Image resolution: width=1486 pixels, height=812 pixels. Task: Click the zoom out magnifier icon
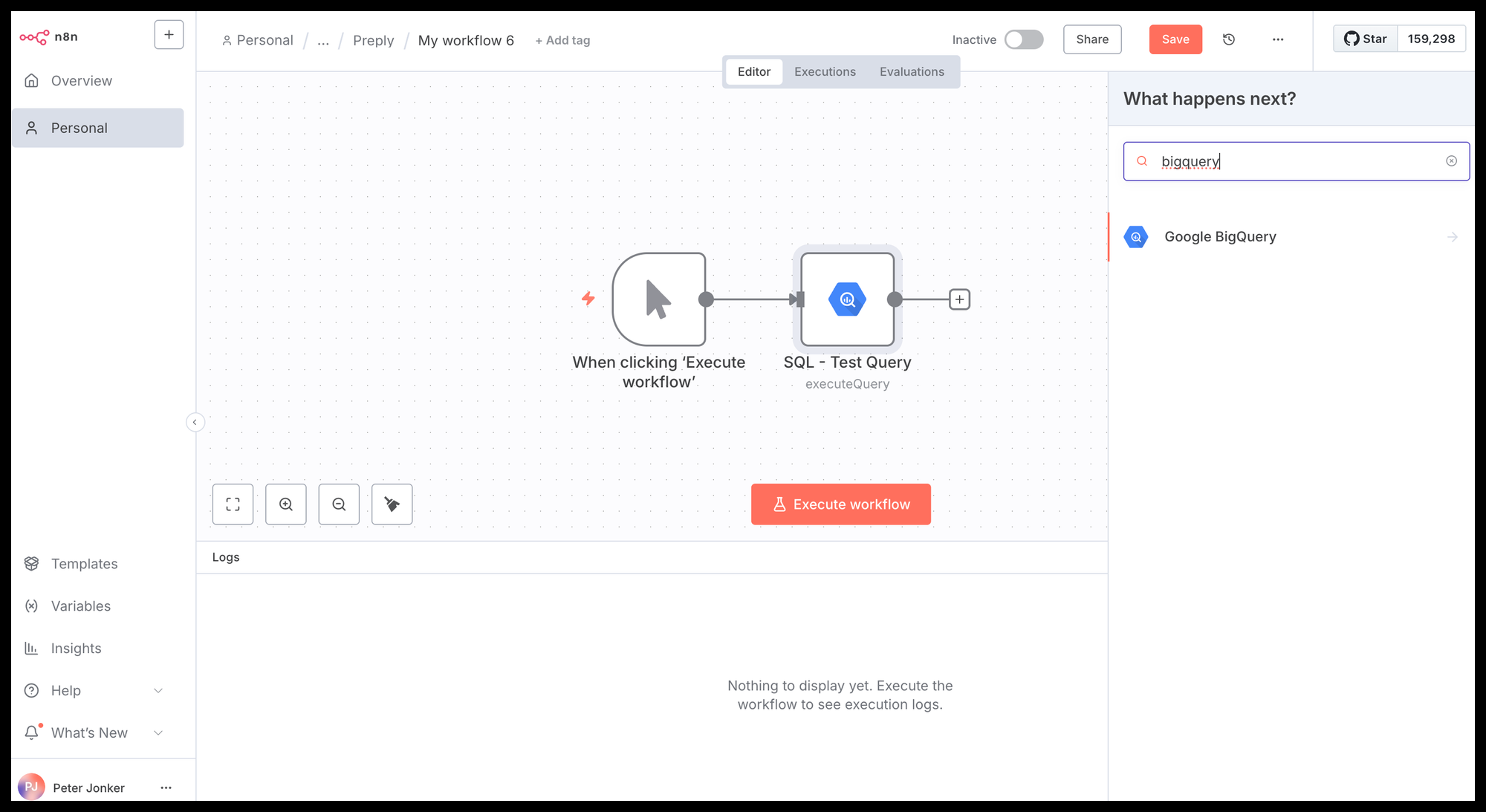(x=339, y=504)
